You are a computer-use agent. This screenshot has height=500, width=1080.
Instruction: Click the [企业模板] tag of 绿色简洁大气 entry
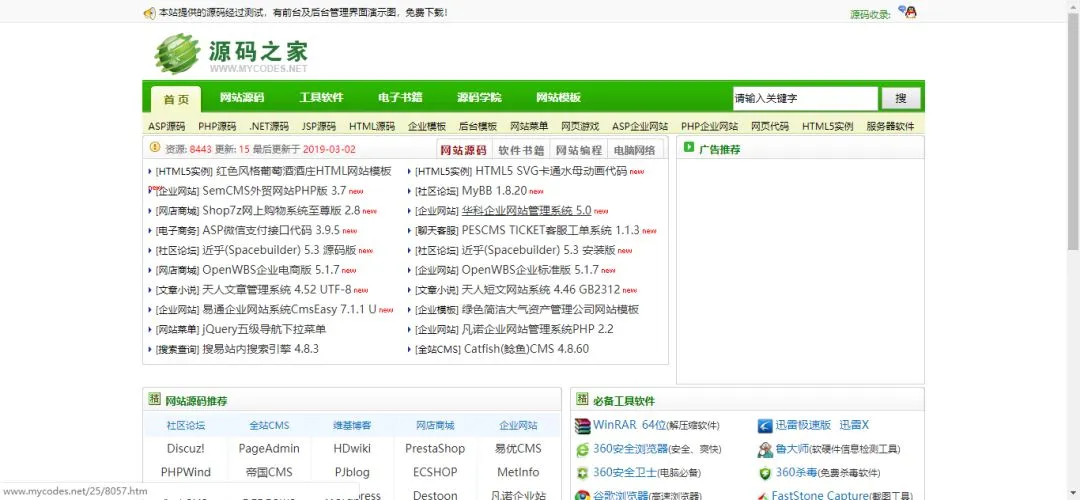(437, 310)
